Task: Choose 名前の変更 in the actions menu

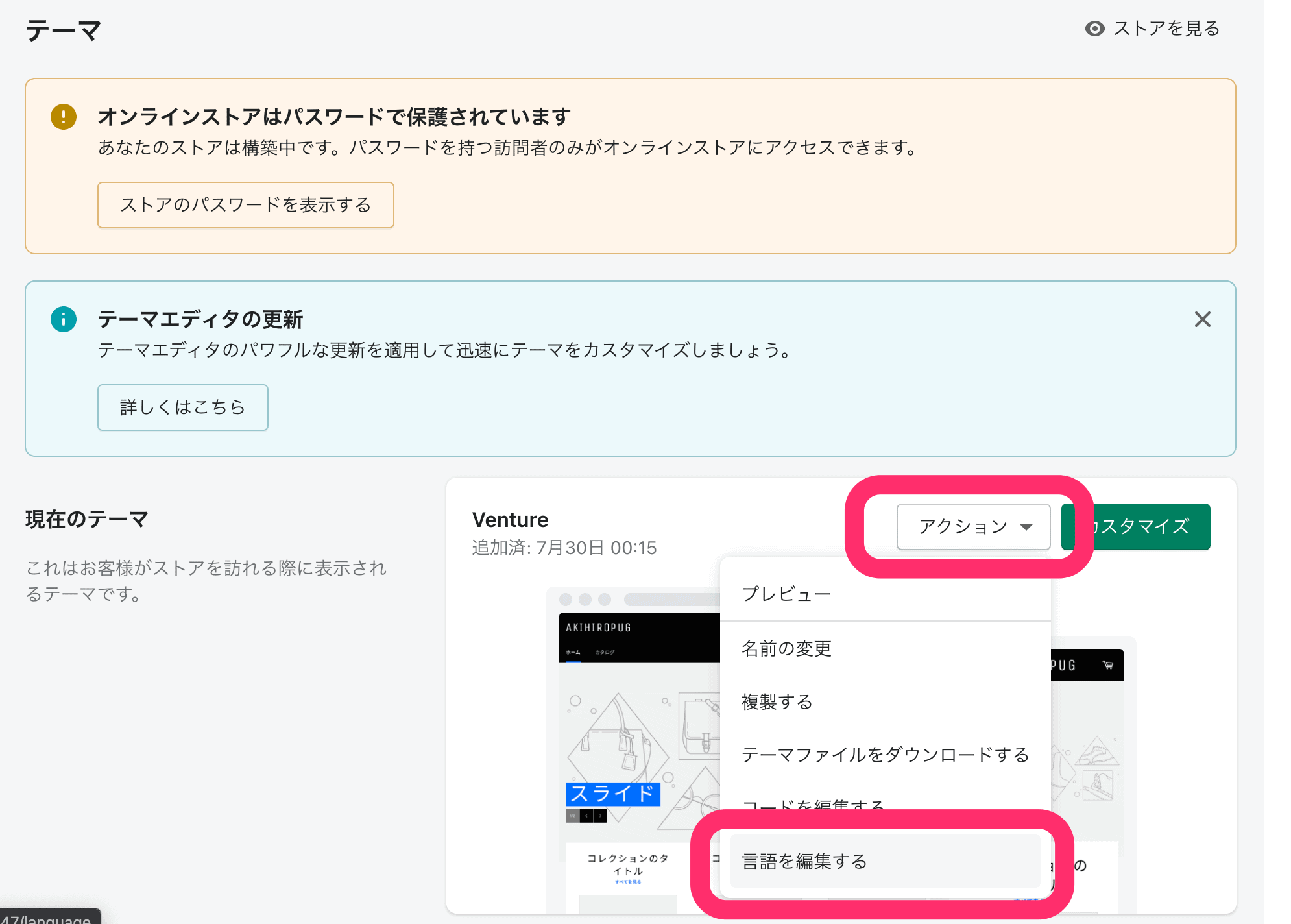Action: click(786, 648)
